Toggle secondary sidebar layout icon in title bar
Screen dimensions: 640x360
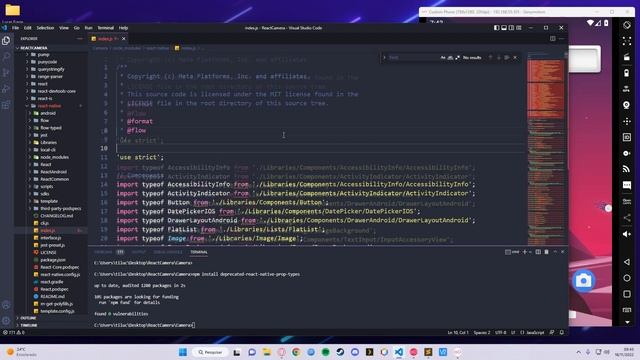pyautogui.click(x=511, y=28)
